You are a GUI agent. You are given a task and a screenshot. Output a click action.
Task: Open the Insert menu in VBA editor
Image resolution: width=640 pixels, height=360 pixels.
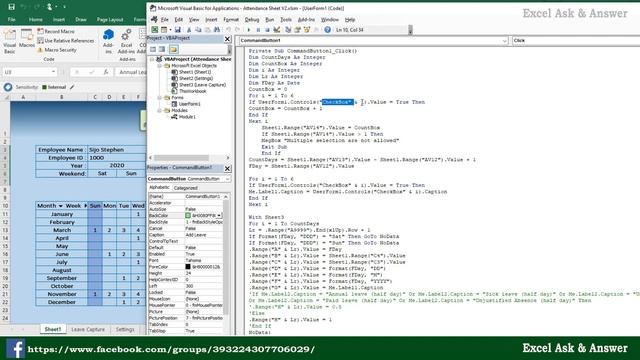click(211, 20)
